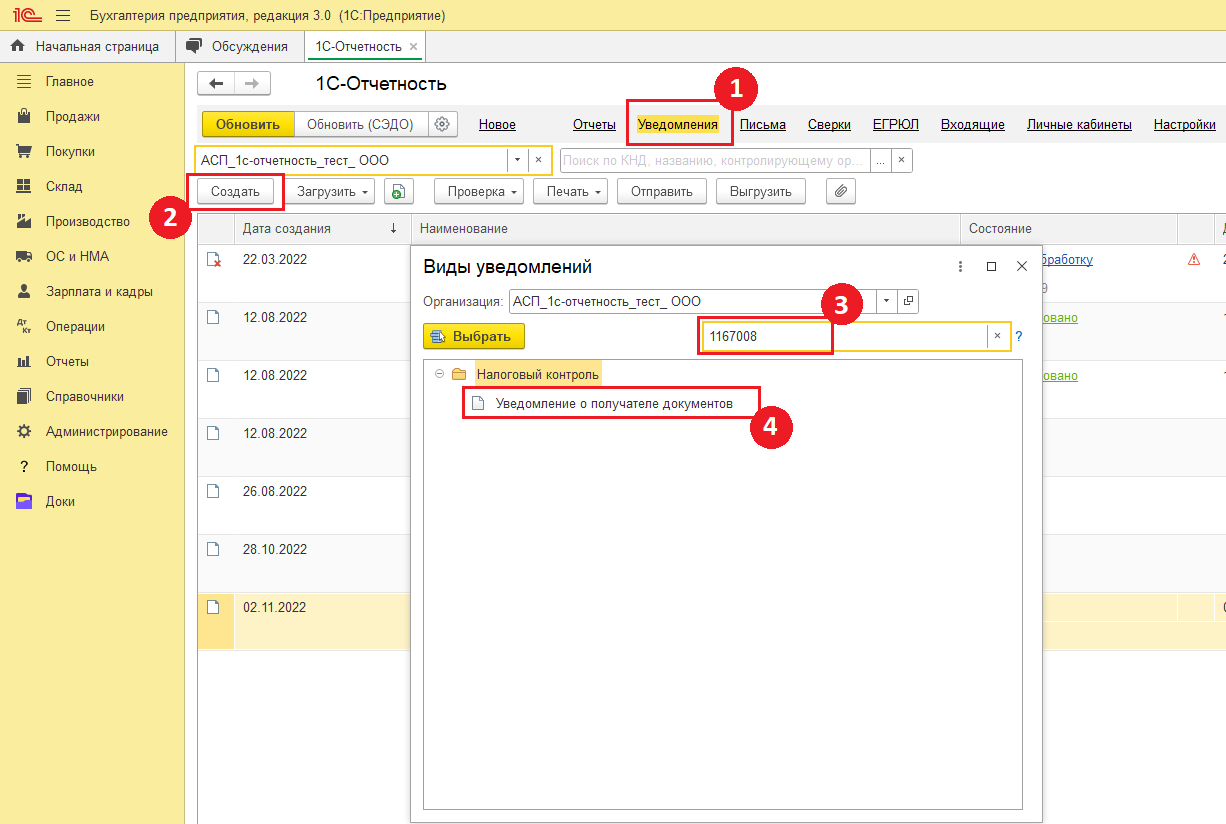Collapse the Налоговый контроль folder
Image resolution: width=1226 pixels, height=824 pixels.
point(438,374)
